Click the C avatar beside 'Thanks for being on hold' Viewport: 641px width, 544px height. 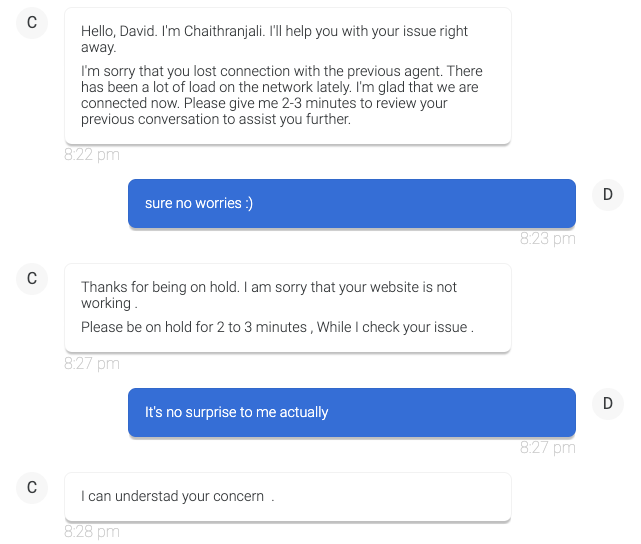coord(32,279)
